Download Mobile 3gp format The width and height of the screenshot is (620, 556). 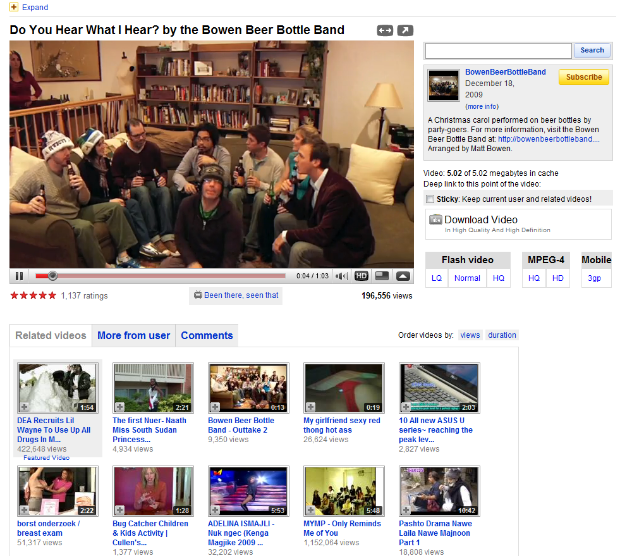click(x=594, y=278)
